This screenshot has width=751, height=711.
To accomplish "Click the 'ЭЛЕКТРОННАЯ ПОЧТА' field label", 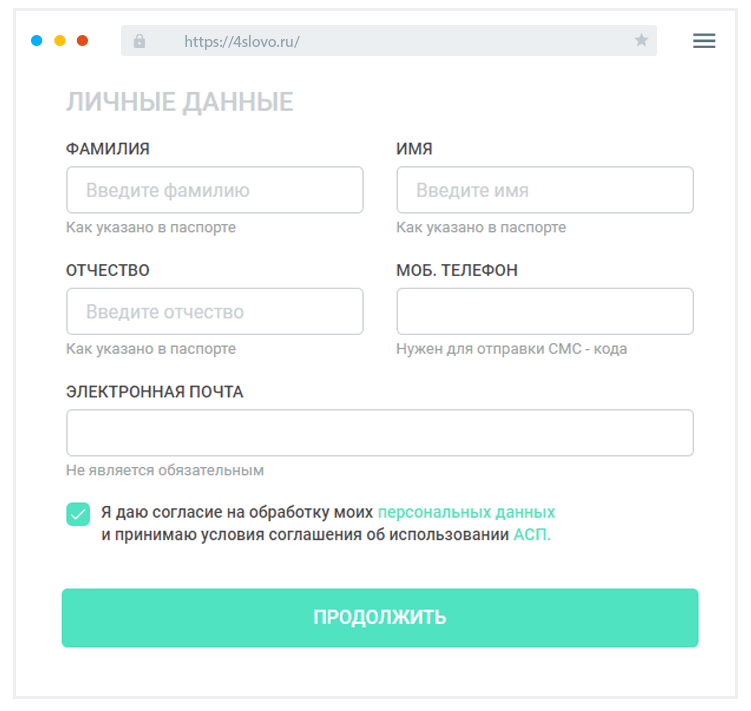I will point(155,392).
